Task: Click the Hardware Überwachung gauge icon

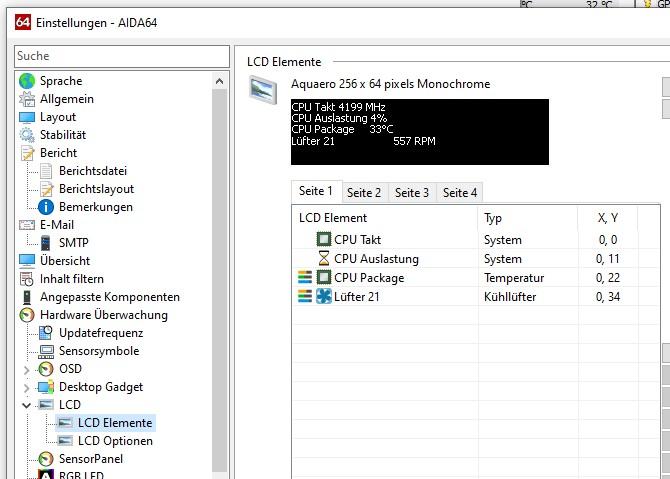Action: tap(27, 315)
